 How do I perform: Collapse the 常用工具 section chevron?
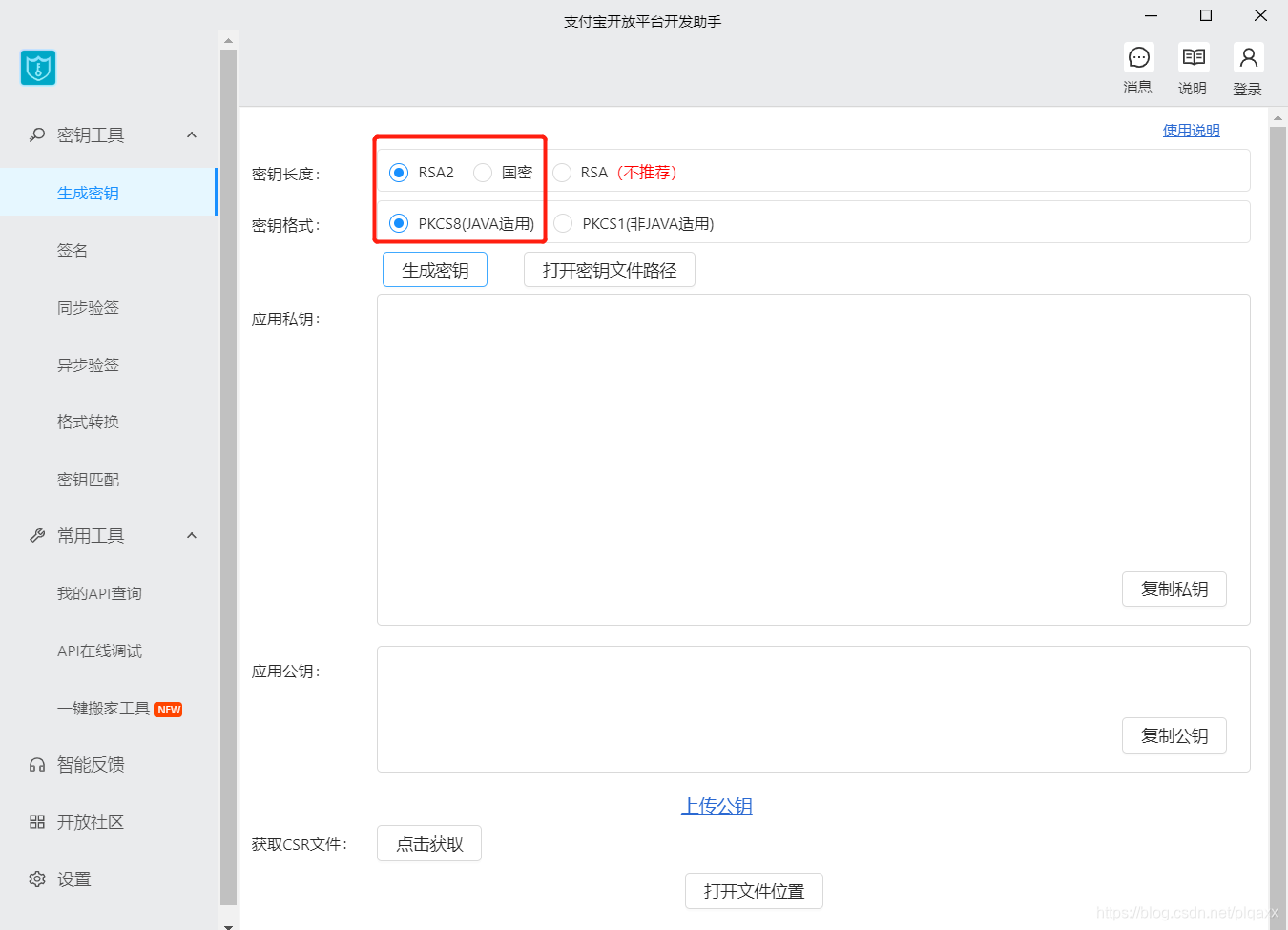coord(192,536)
